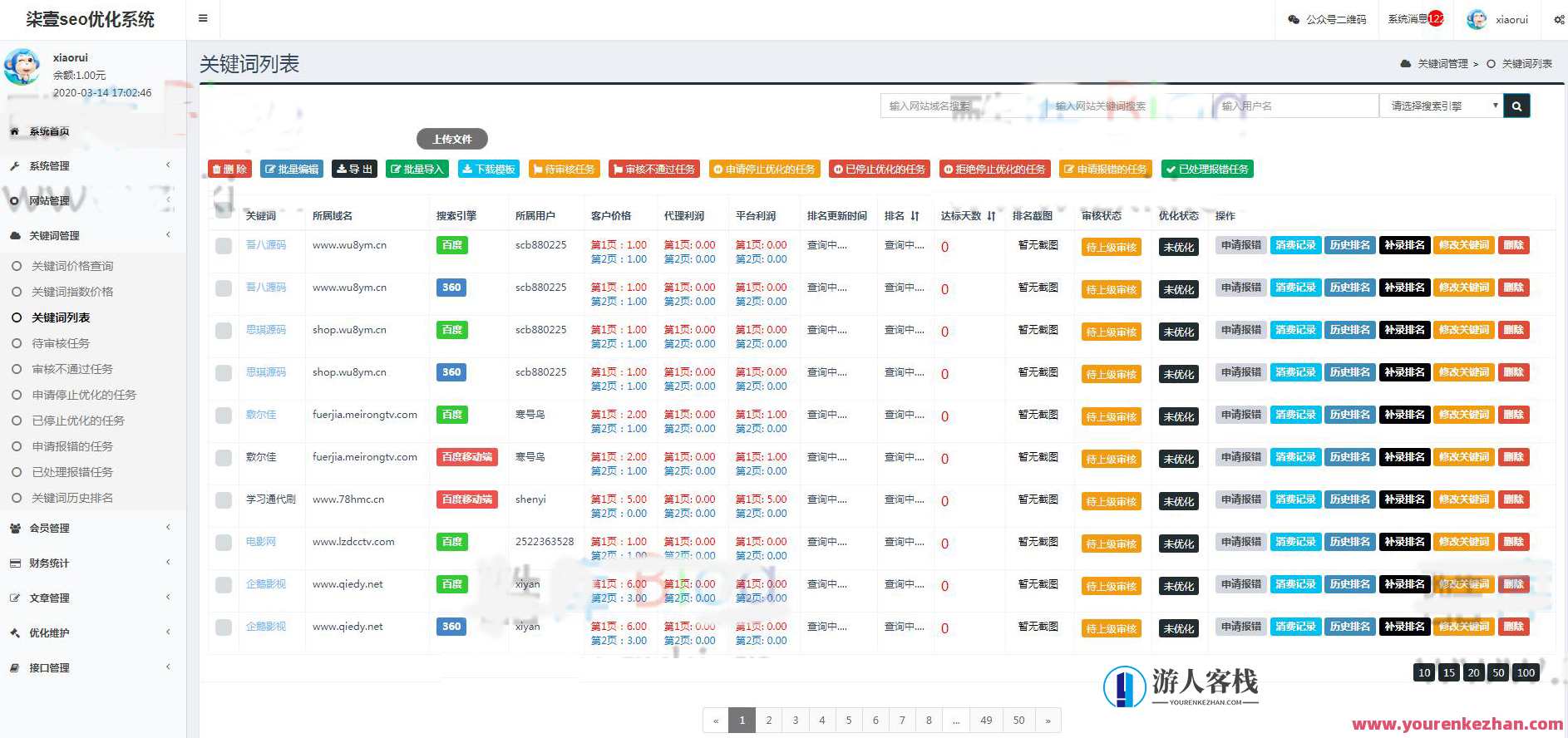This screenshot has height=738, width=1568.
Task: Sort by 排名 column sort arrows
Action: (915, 216)
